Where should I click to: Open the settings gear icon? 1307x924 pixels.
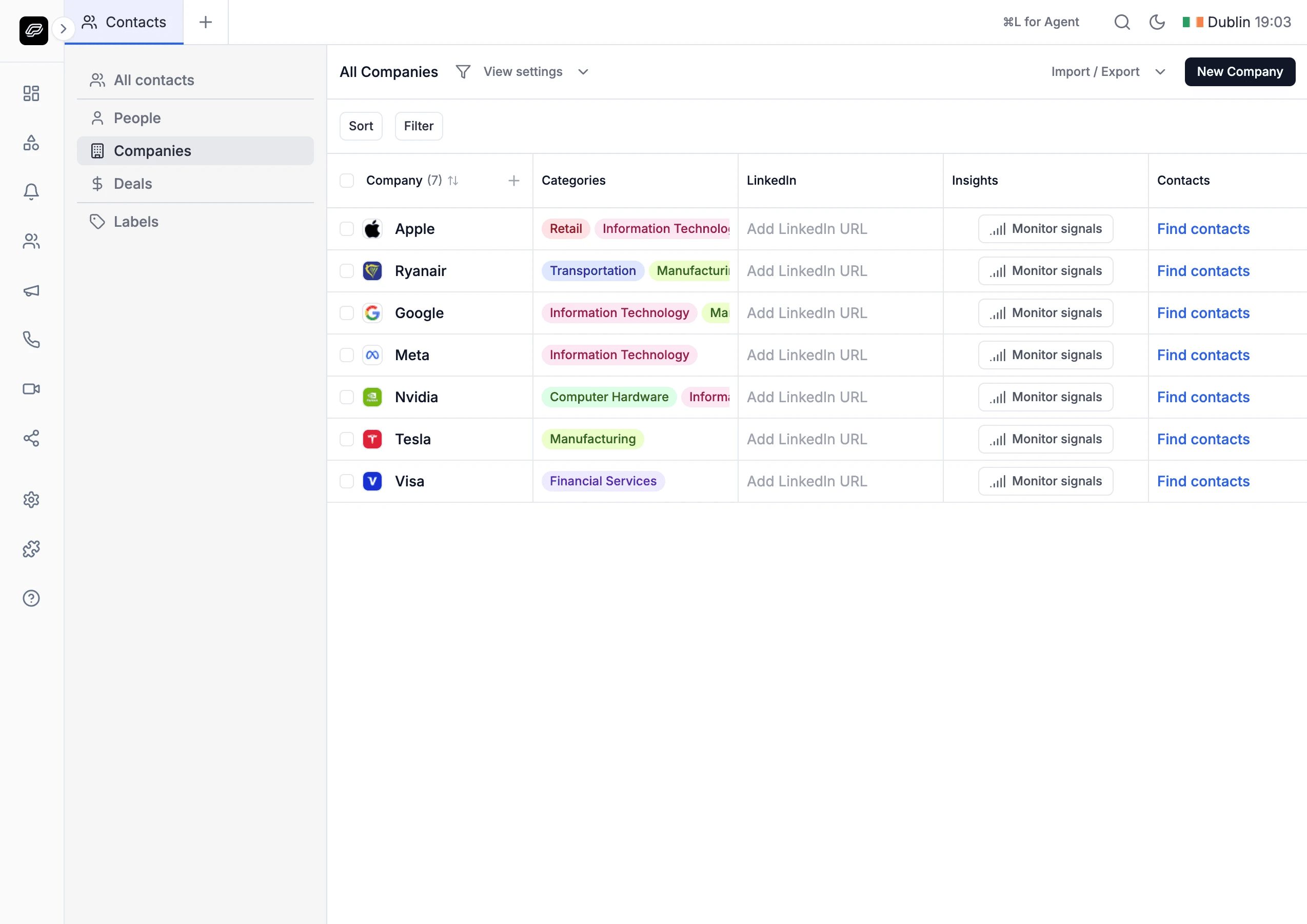pyautogui.click(x=31, y=500)
